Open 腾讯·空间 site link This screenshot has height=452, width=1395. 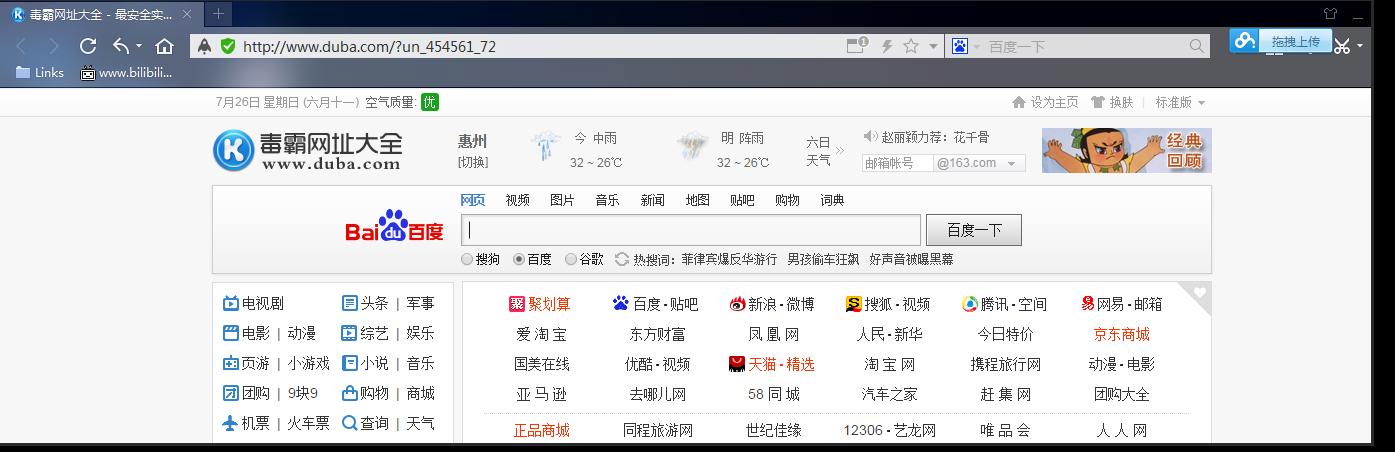1004,304
